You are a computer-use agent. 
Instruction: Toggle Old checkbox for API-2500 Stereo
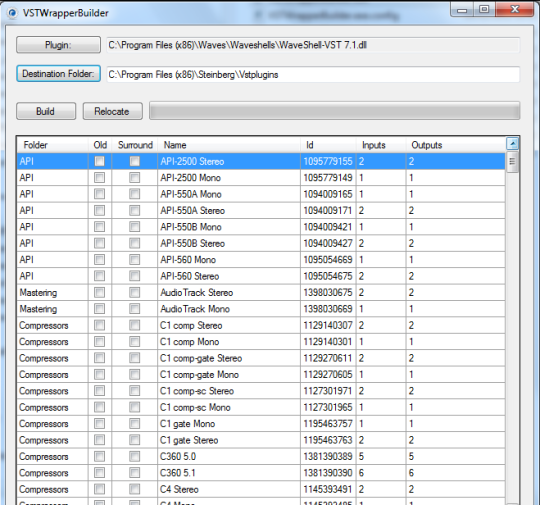(x=100, y=161)
